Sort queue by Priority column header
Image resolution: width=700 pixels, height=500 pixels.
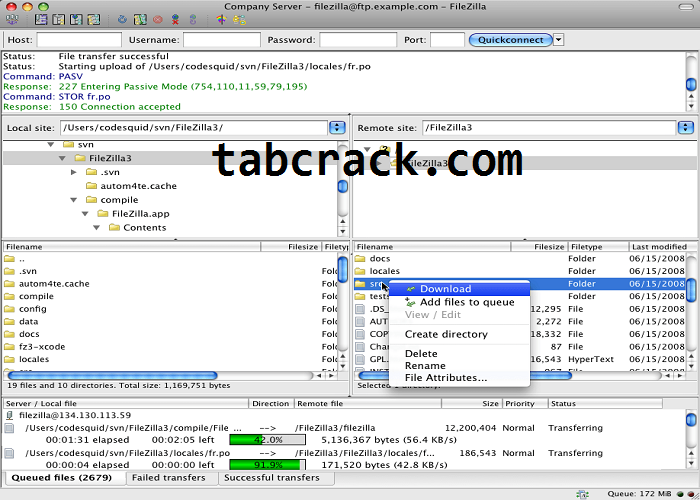pos(525,404)
